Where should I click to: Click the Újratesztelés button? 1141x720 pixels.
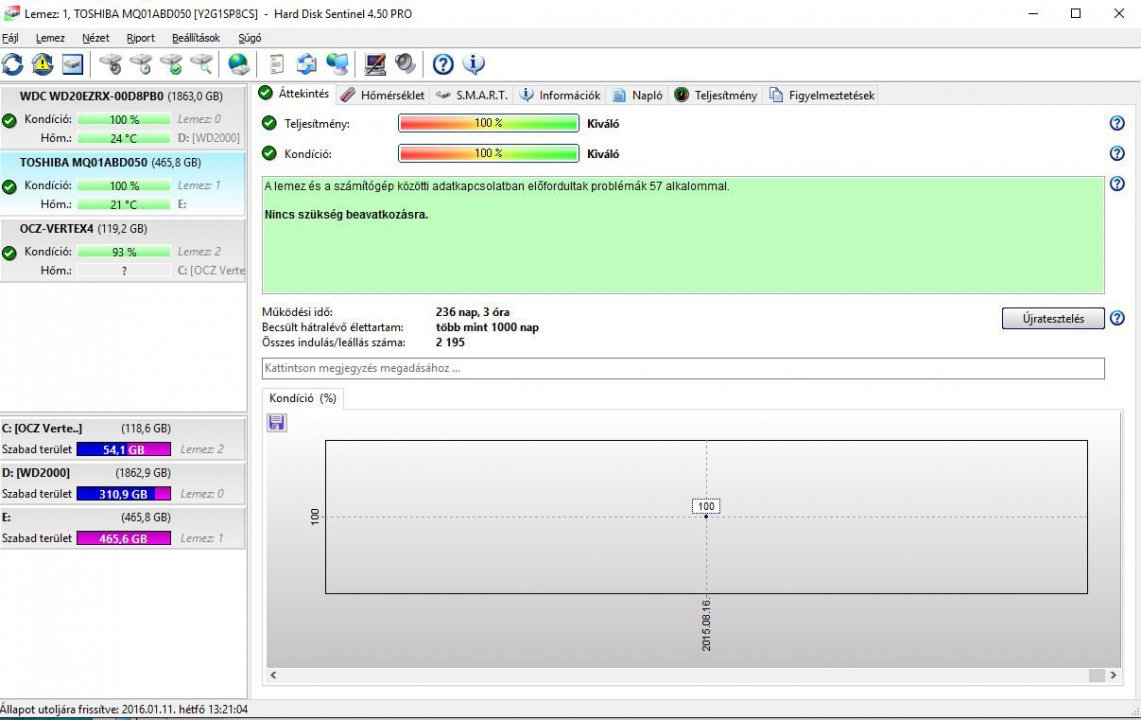pyautogui.click(x=1053, y=319)
